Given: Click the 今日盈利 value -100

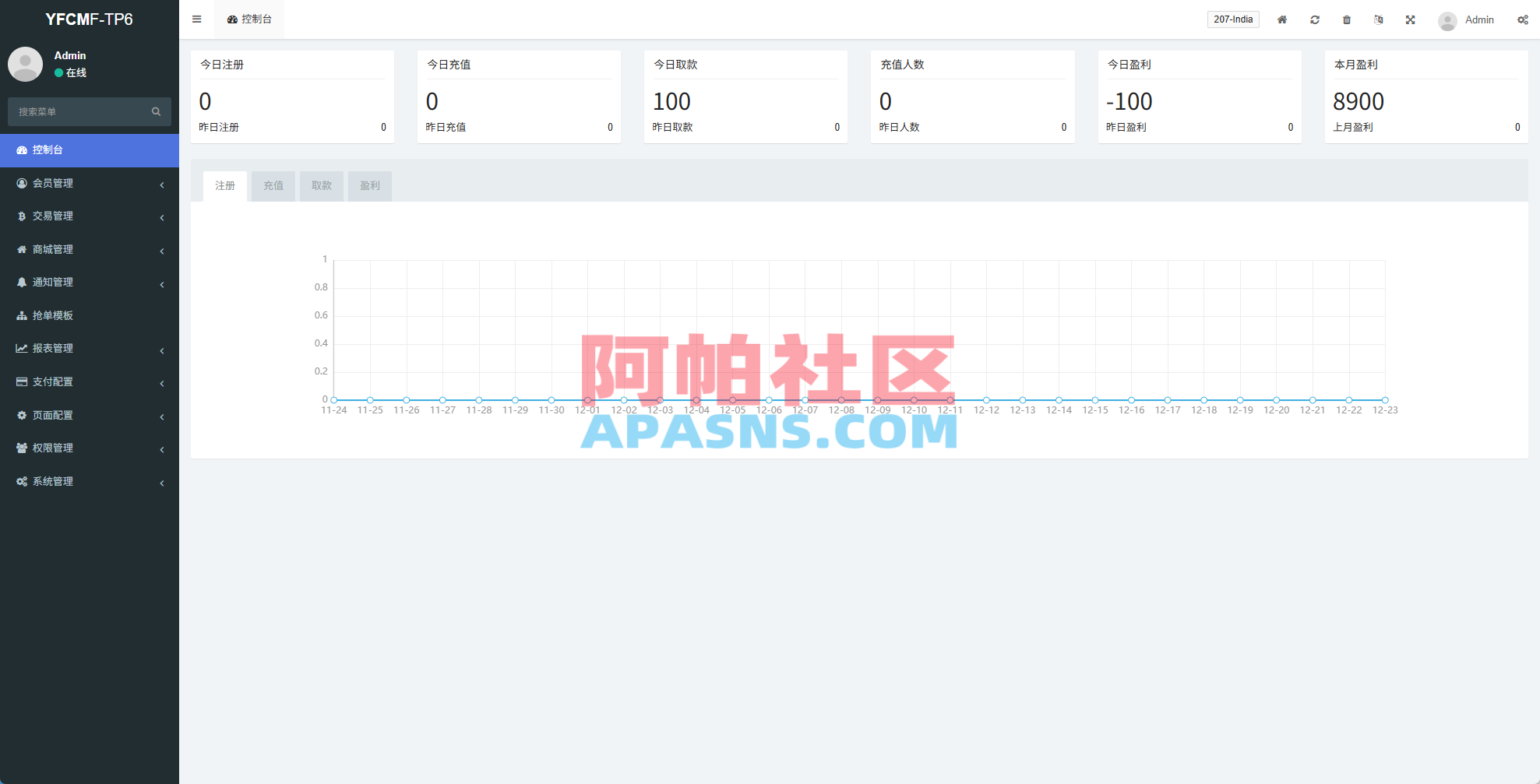Looking at the screenshot, I should [1129, 101].
